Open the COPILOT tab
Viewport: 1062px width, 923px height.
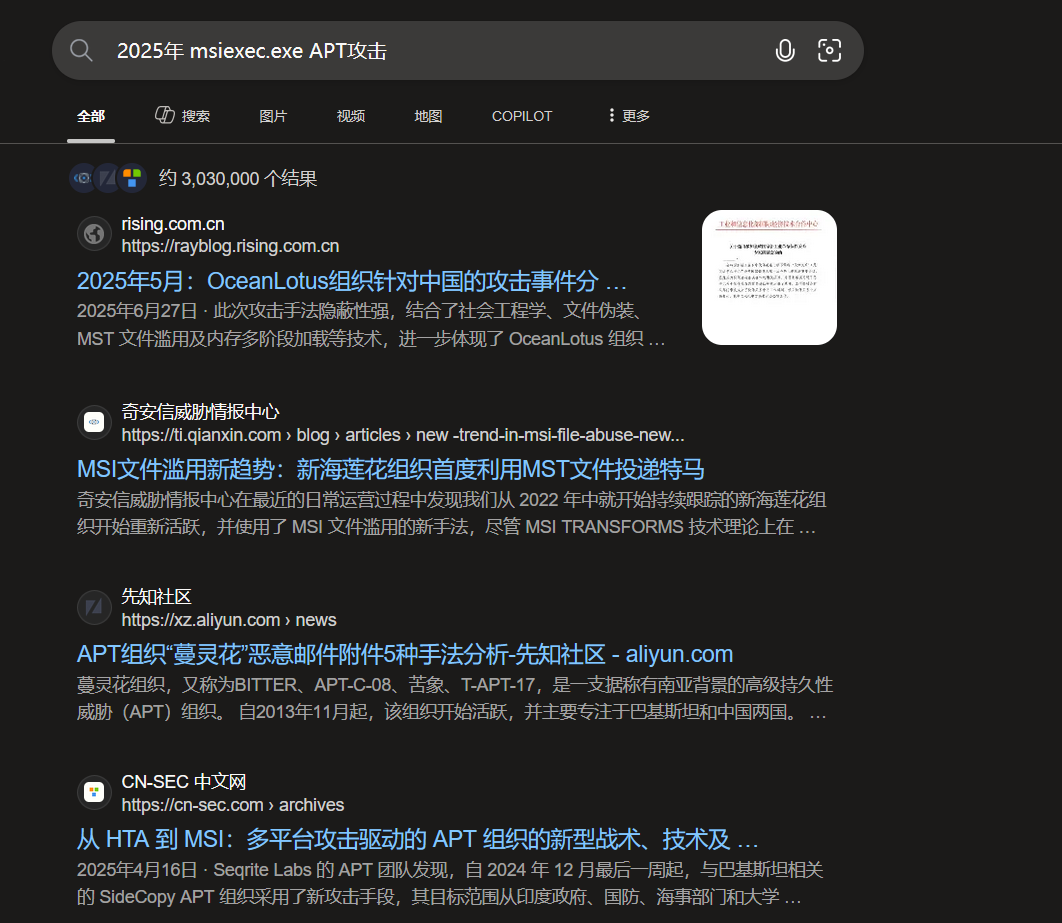pos(521,116)
